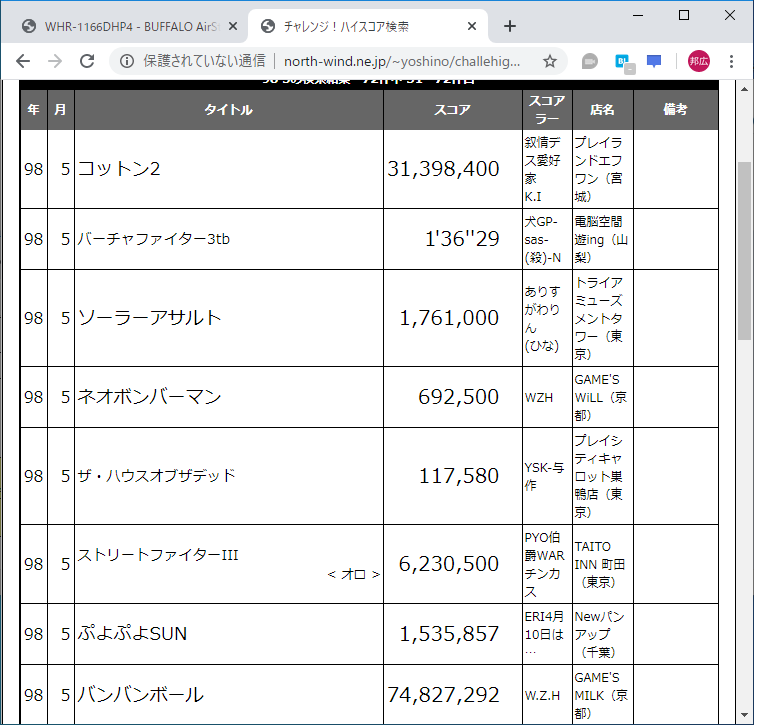780x725 pixels.
Task: Select the title コットン2
Action: tap(119, 169)
